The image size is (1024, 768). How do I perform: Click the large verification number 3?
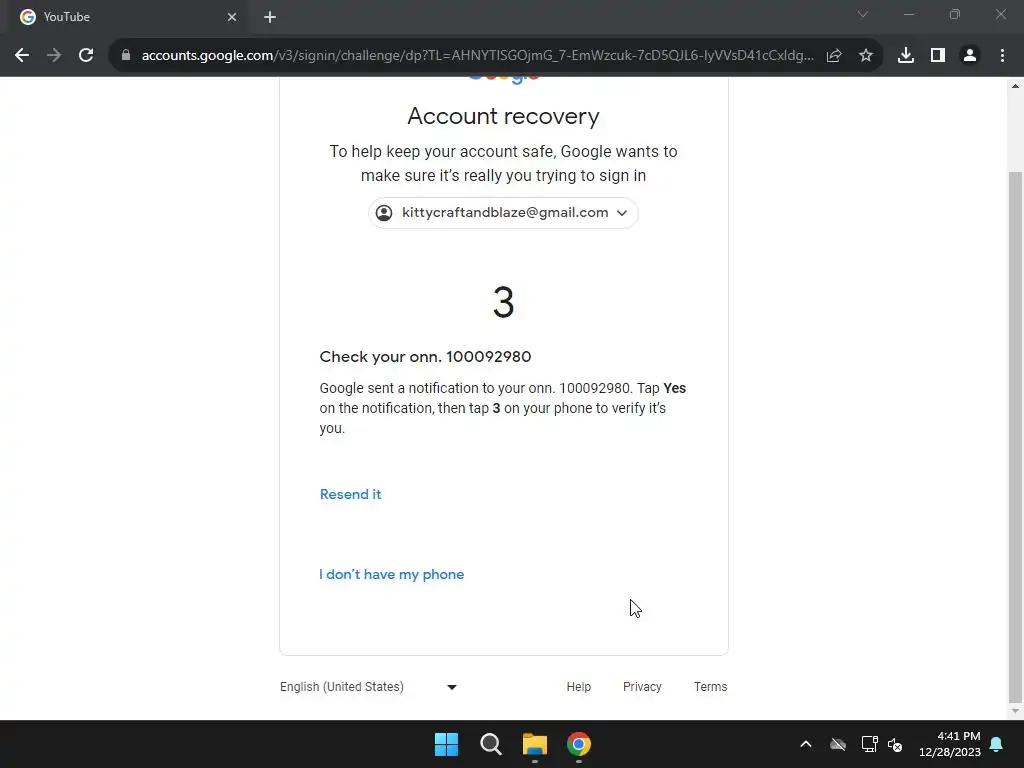point(504,302)
